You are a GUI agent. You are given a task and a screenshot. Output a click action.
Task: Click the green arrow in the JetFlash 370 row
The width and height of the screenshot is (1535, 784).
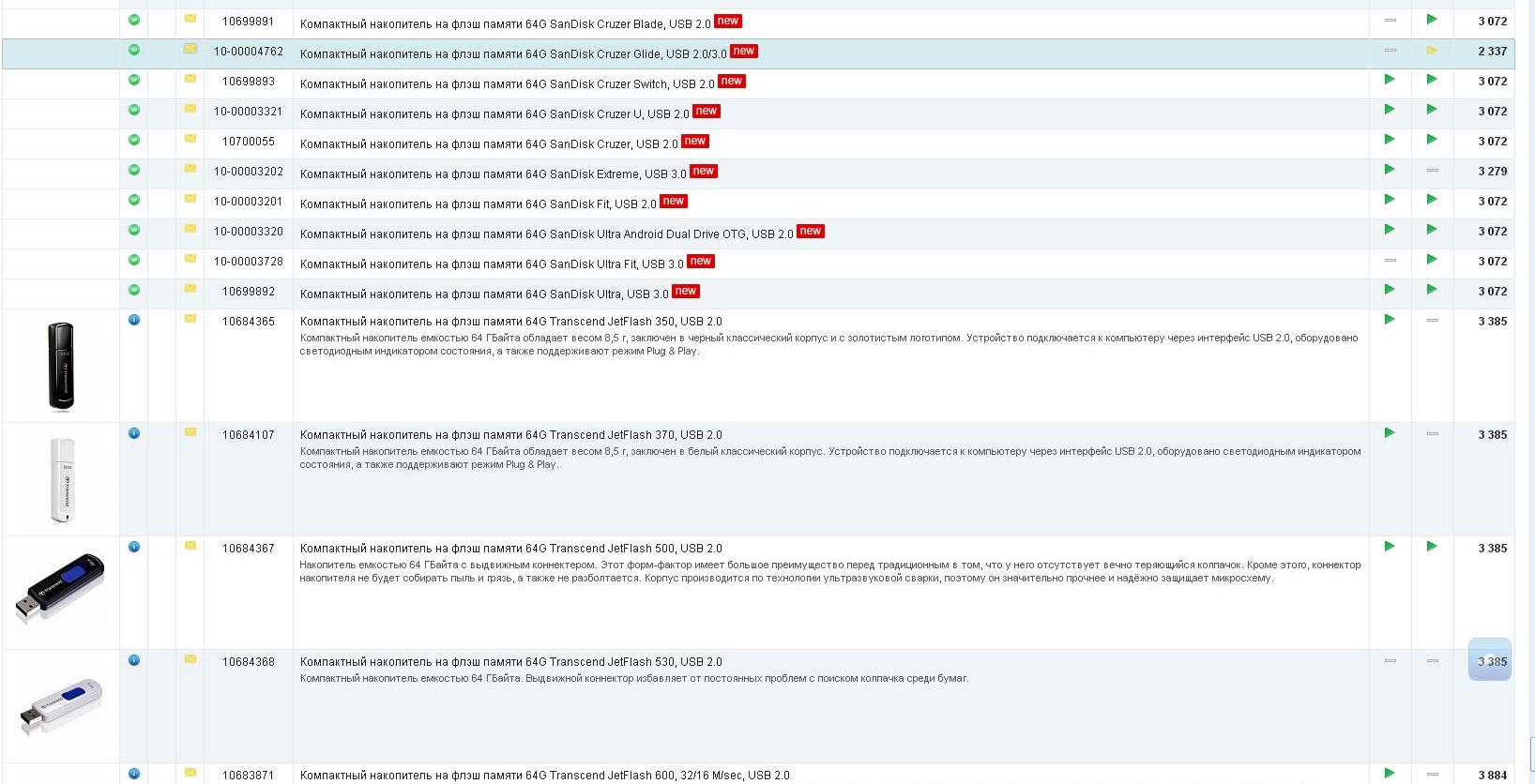click(1390, 432)
